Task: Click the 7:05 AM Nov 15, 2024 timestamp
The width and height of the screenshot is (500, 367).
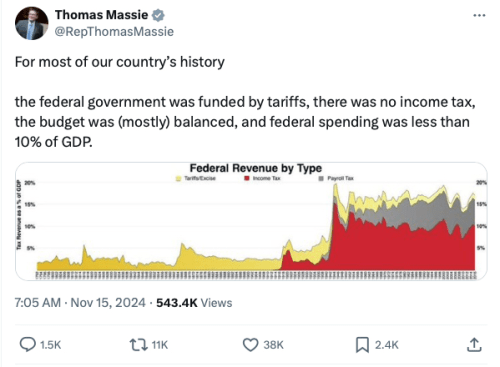Action: 80,303
